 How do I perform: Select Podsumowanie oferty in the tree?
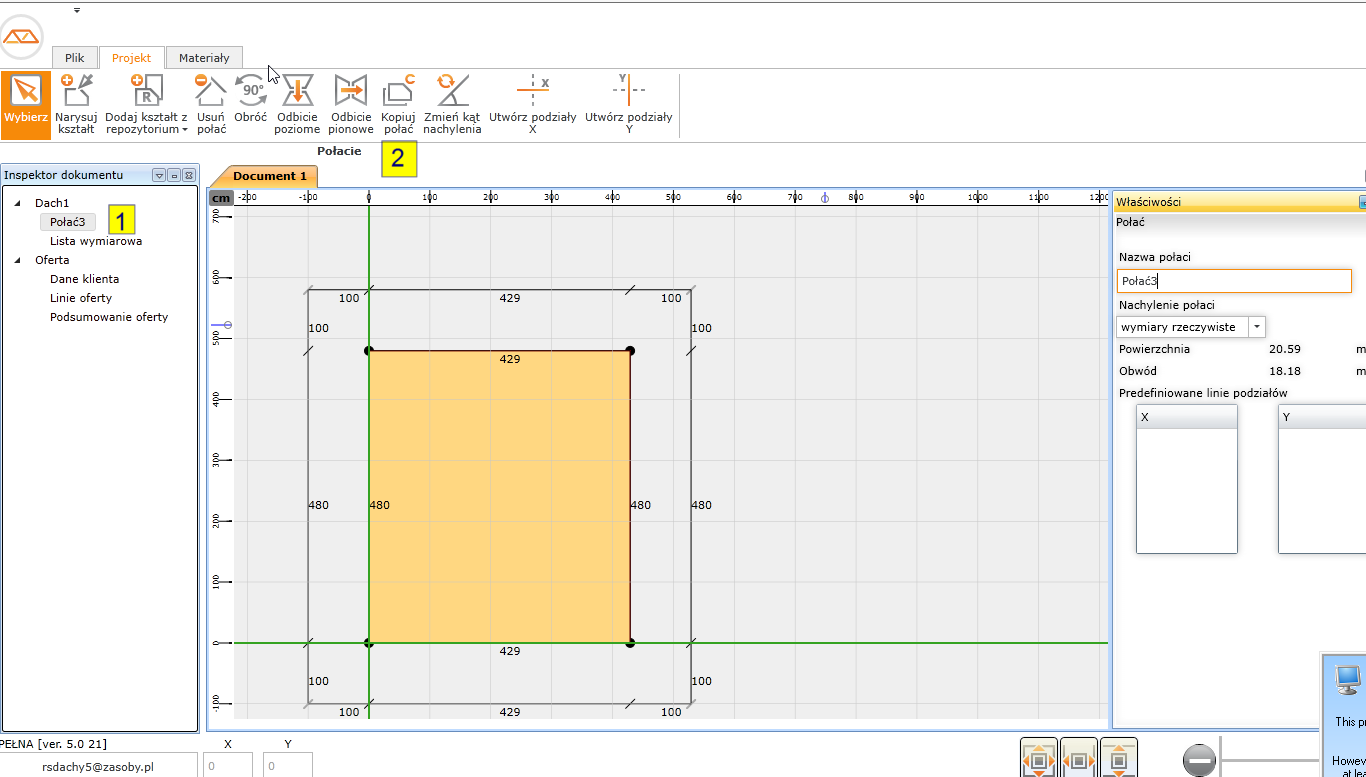pos(109,317)
